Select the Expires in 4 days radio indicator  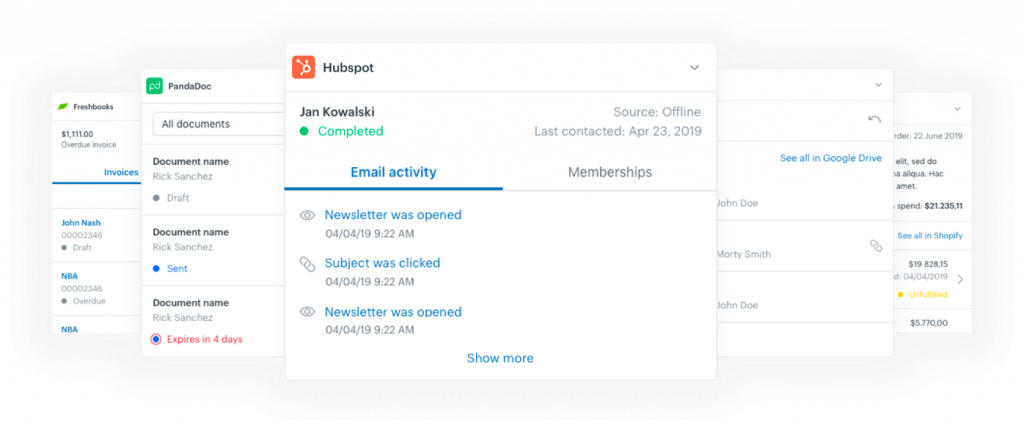point(155,339)
